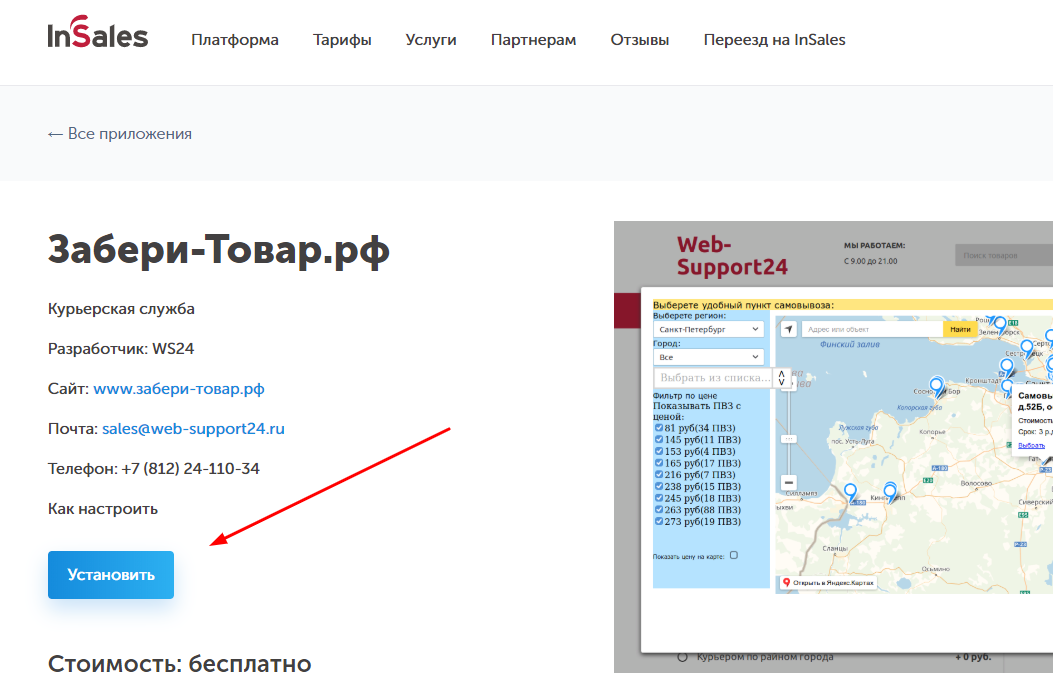Navigate to Отзывы page
The height and width of the screenshot is (690, 1053).
coord(639,40)
